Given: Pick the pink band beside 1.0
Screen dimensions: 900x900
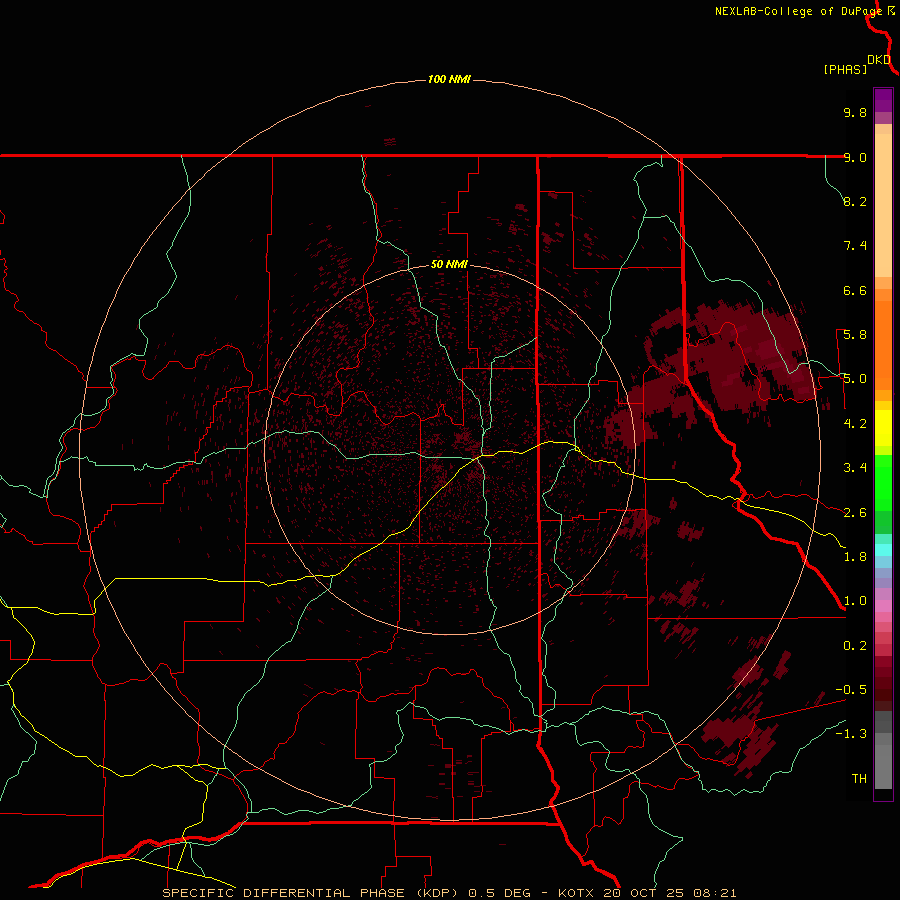Looking at the screenshot, I should [883, 606].
